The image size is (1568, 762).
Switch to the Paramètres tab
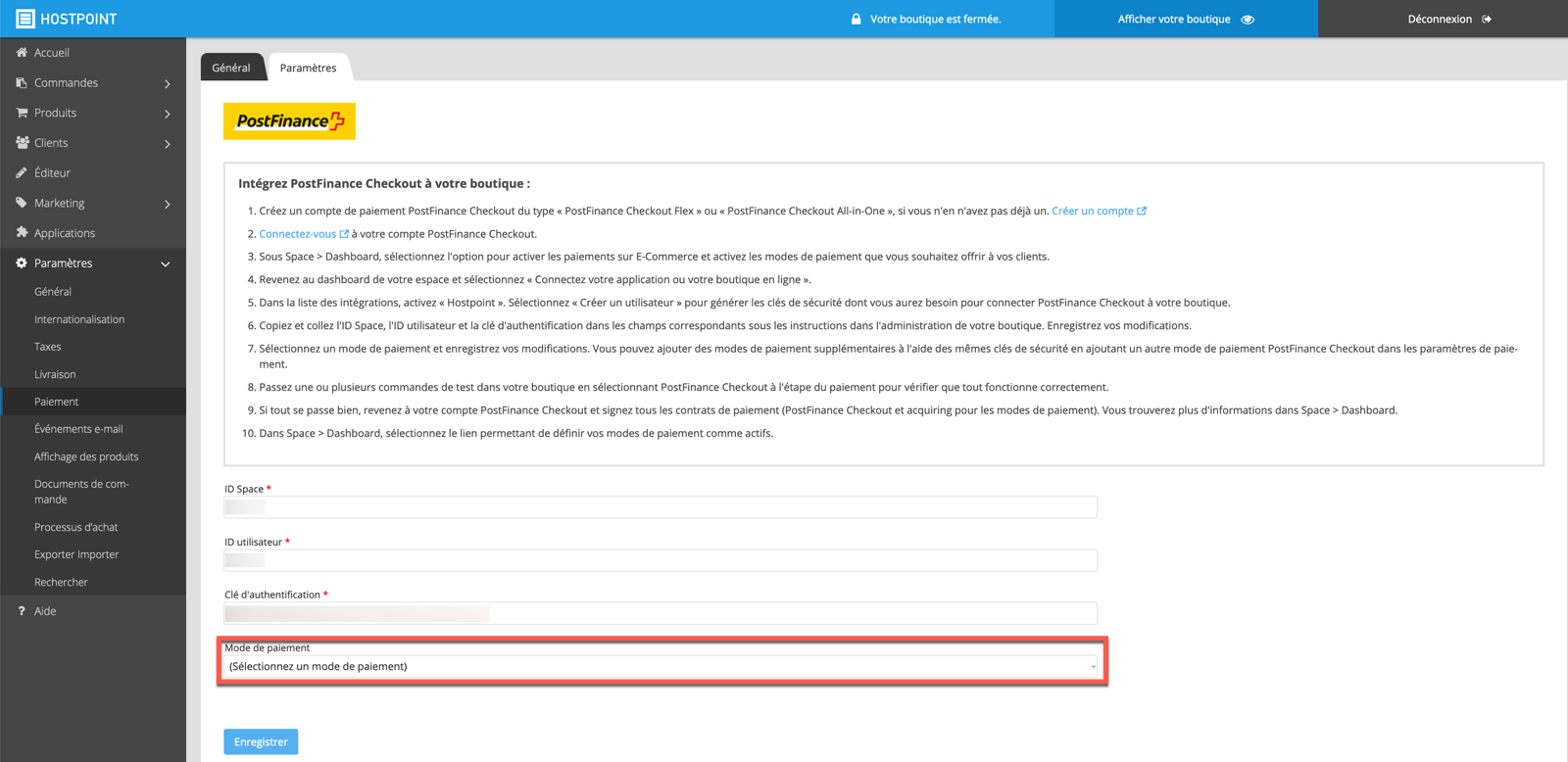(308, 68)
